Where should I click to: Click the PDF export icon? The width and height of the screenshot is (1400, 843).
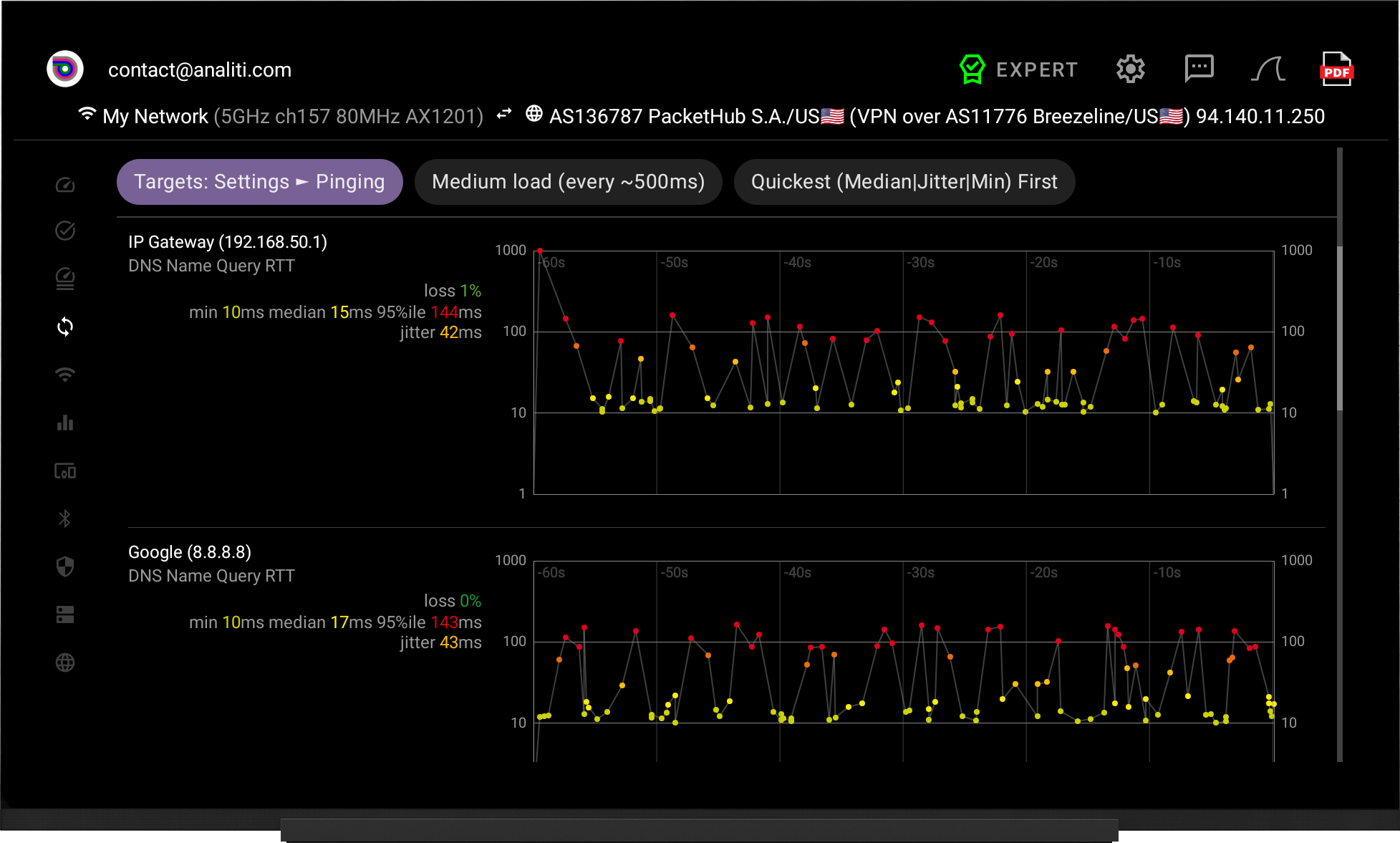[1336, 69]
